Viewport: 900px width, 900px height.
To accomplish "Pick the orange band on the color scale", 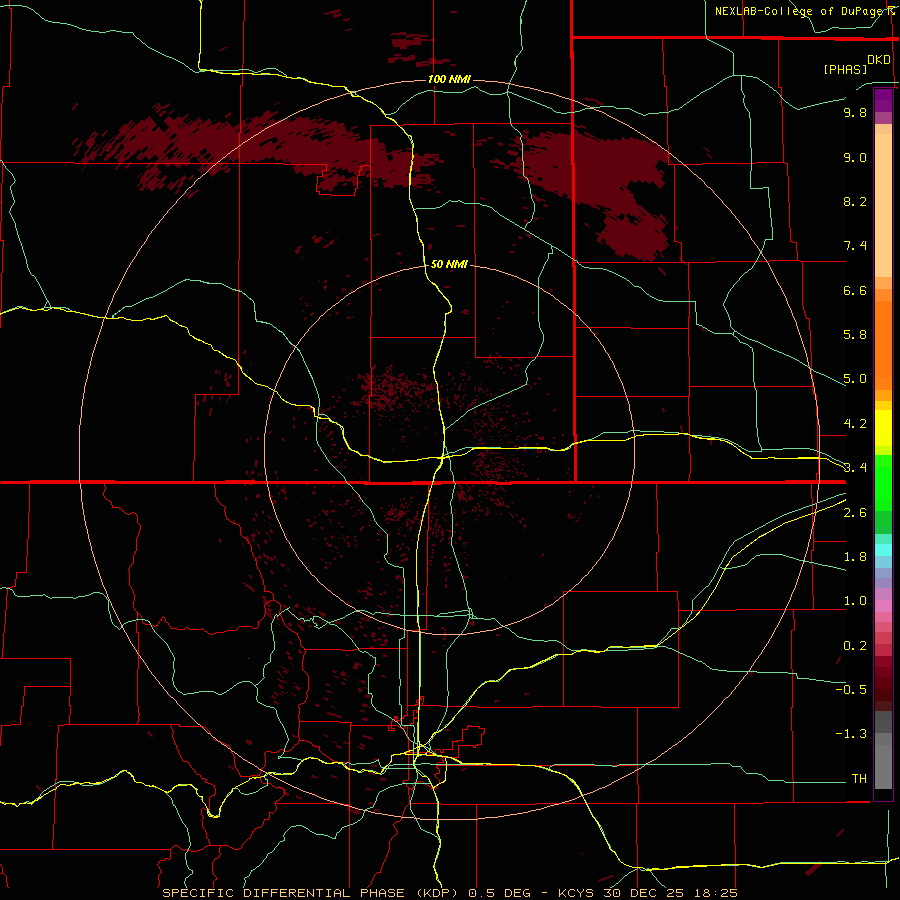I will [883, 346].
